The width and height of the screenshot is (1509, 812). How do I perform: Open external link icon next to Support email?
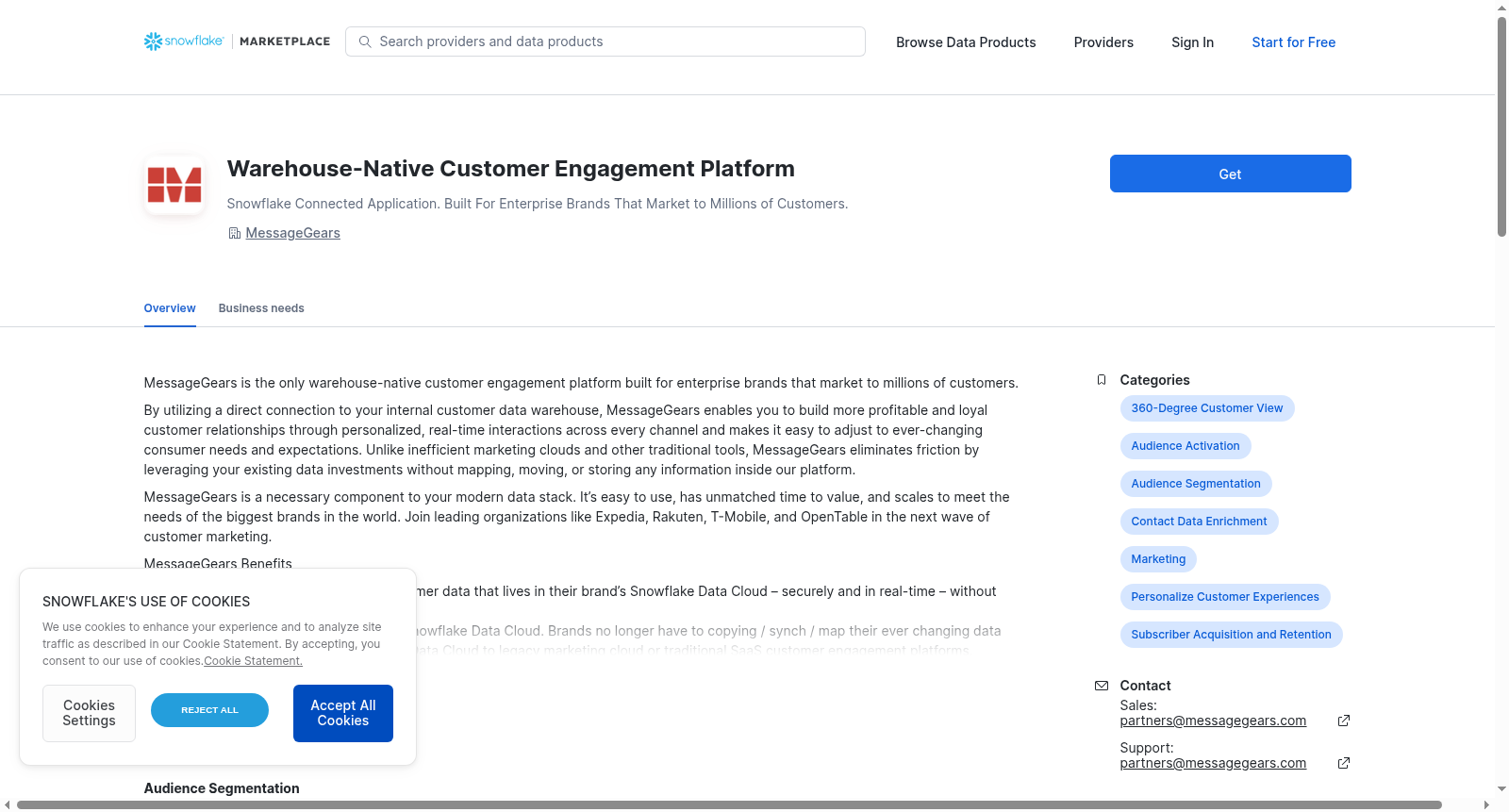(x=1344, y=763)
